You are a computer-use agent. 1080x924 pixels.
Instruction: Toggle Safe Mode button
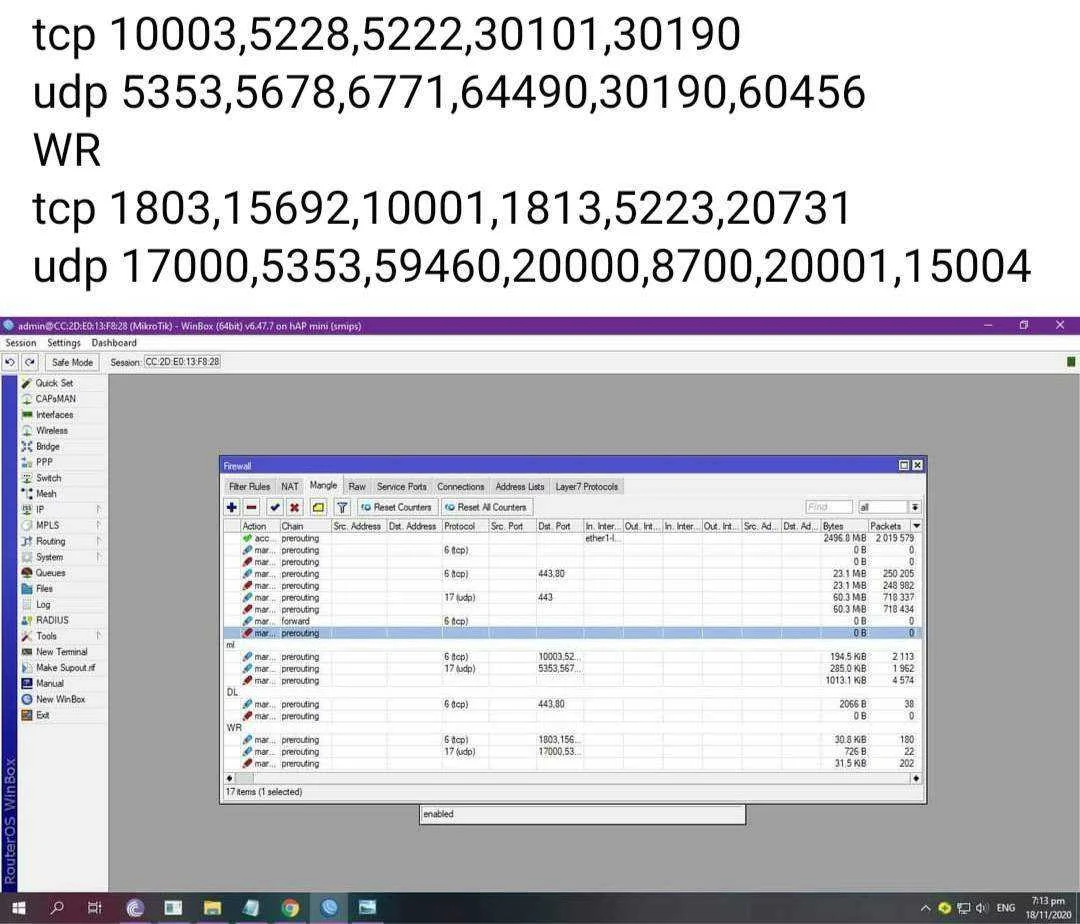[72, 362]
